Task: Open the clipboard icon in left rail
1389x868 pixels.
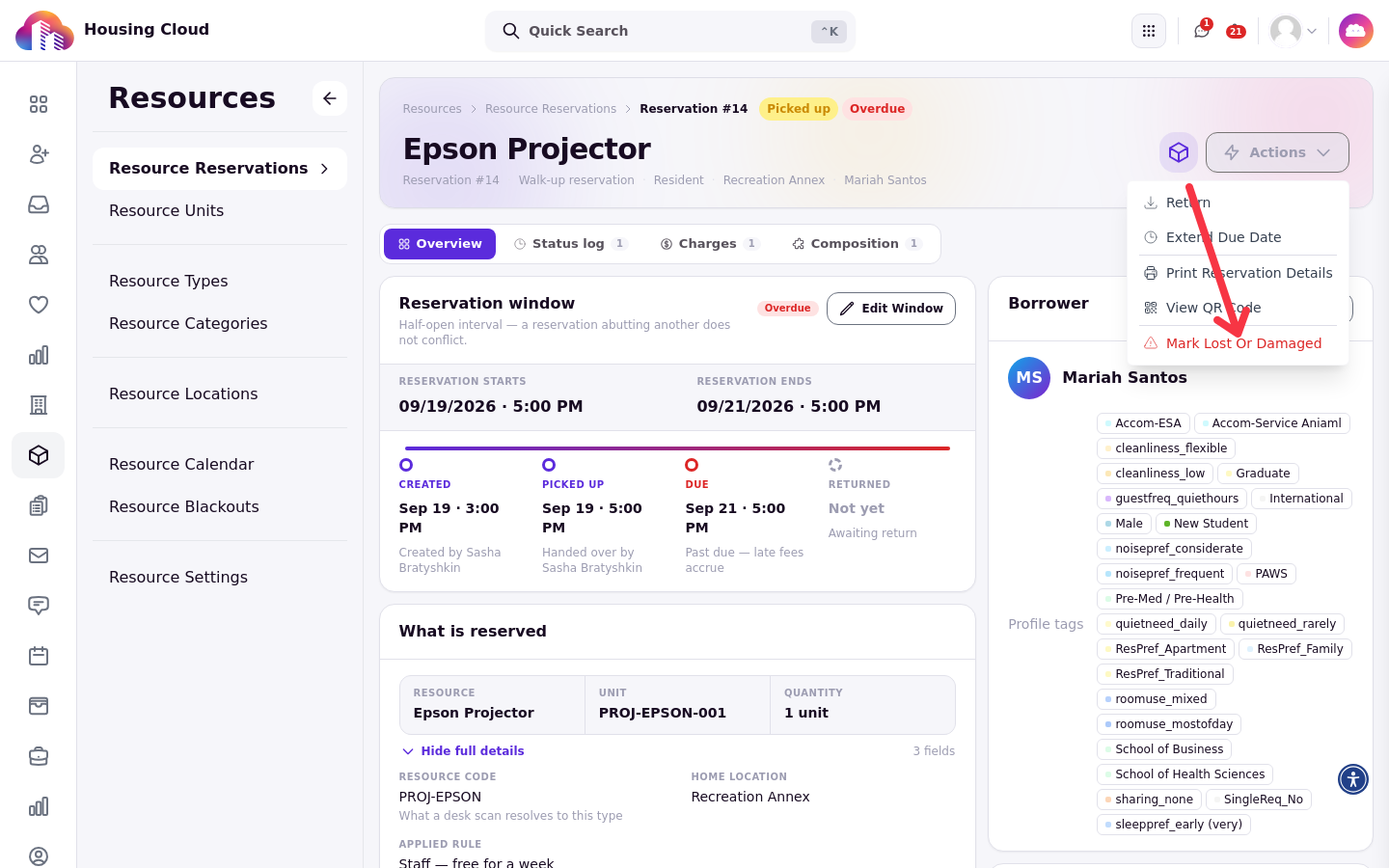Action: click(39, 505)
